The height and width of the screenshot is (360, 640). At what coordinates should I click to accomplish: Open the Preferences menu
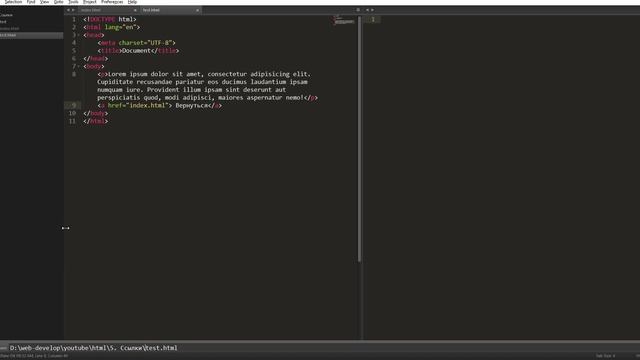(112, 2)
